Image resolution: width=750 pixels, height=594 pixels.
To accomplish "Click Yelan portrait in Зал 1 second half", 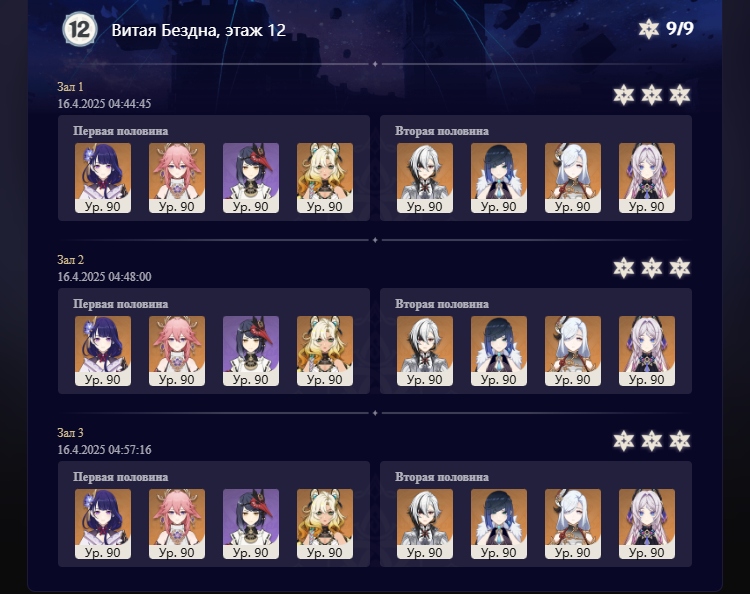I will point(499,178).
